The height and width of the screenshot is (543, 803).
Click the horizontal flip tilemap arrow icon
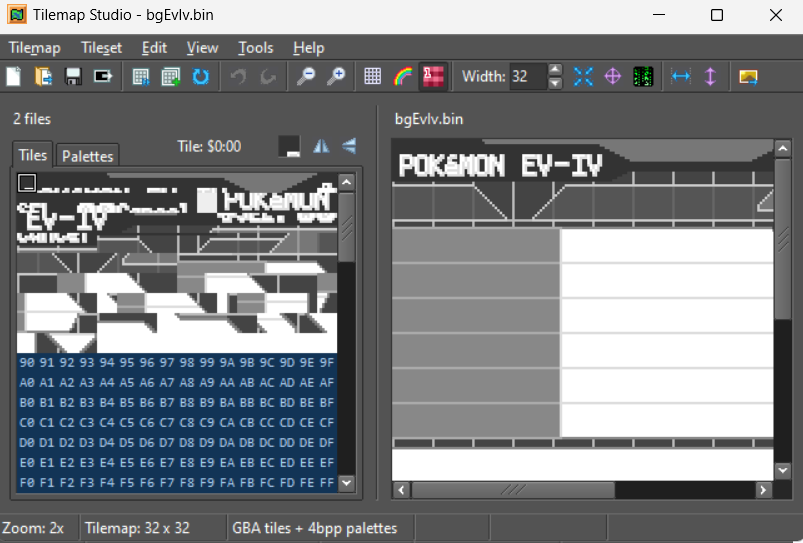click(681, 76)
